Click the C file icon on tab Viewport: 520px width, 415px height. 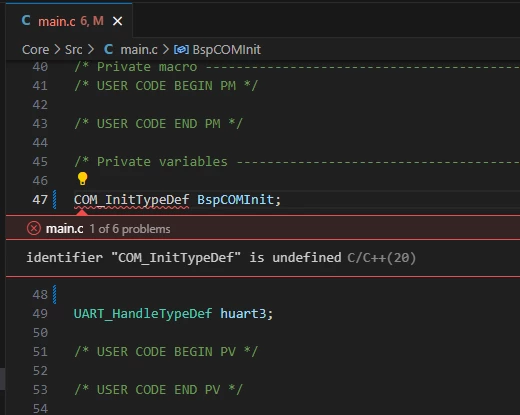click(x=26, y=20)
